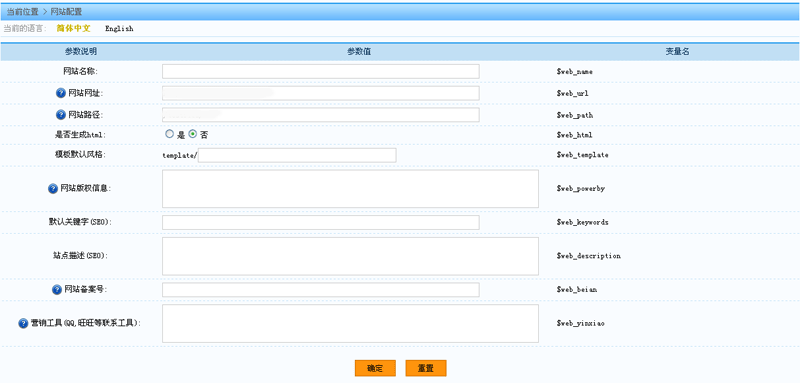Viewport: 800px width, 383px height.
Task: Focus the 网站名称 input field
Action: (x=321, y=71)
